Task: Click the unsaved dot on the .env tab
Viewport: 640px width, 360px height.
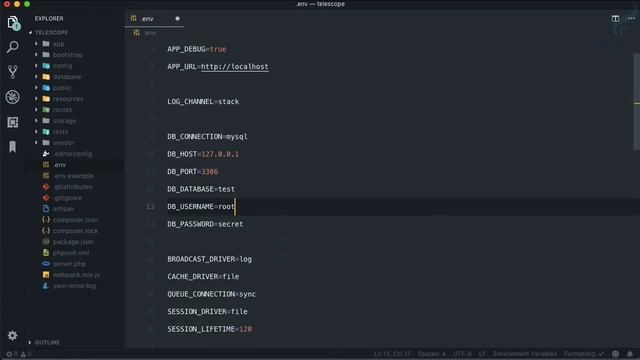Action: point(177,19)
